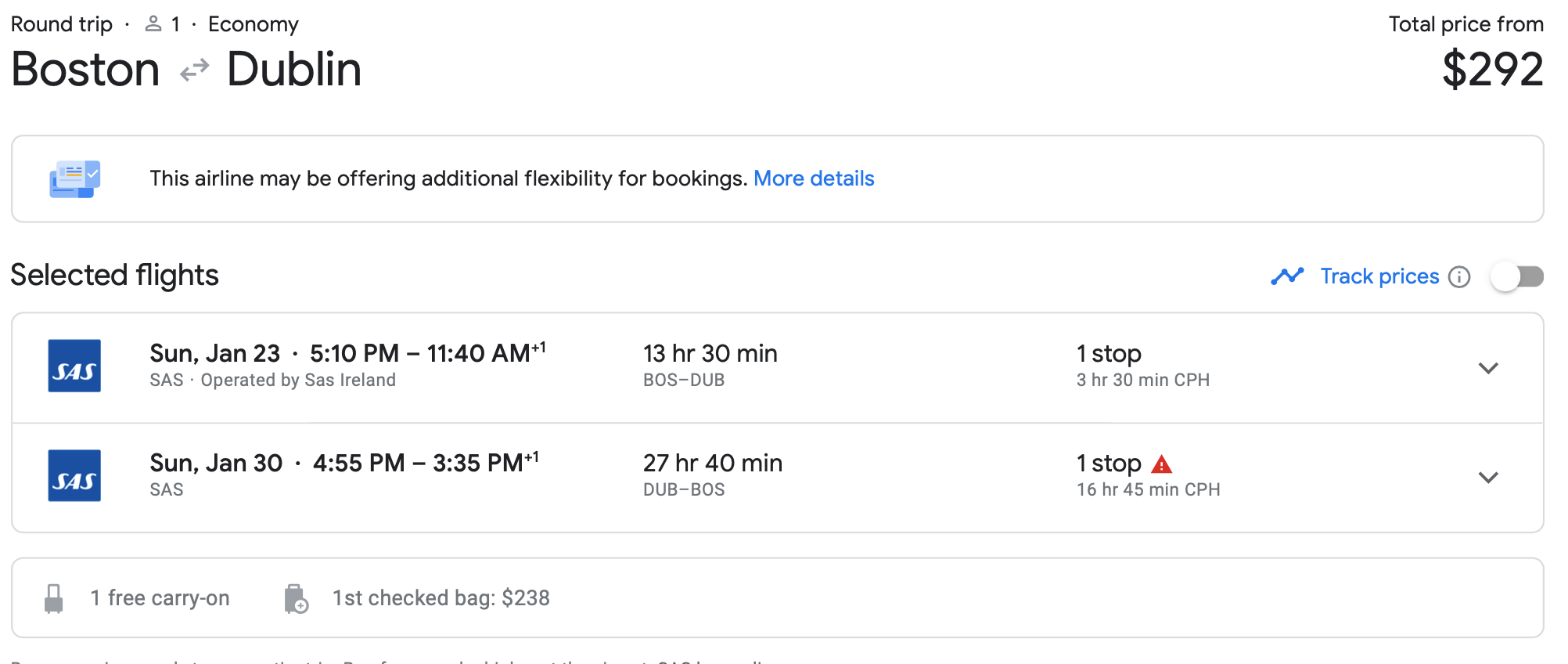The image size is (1568, 664).
Task: Expand the Jan 23 BOS–DUB flight details
Action: 1487,368
